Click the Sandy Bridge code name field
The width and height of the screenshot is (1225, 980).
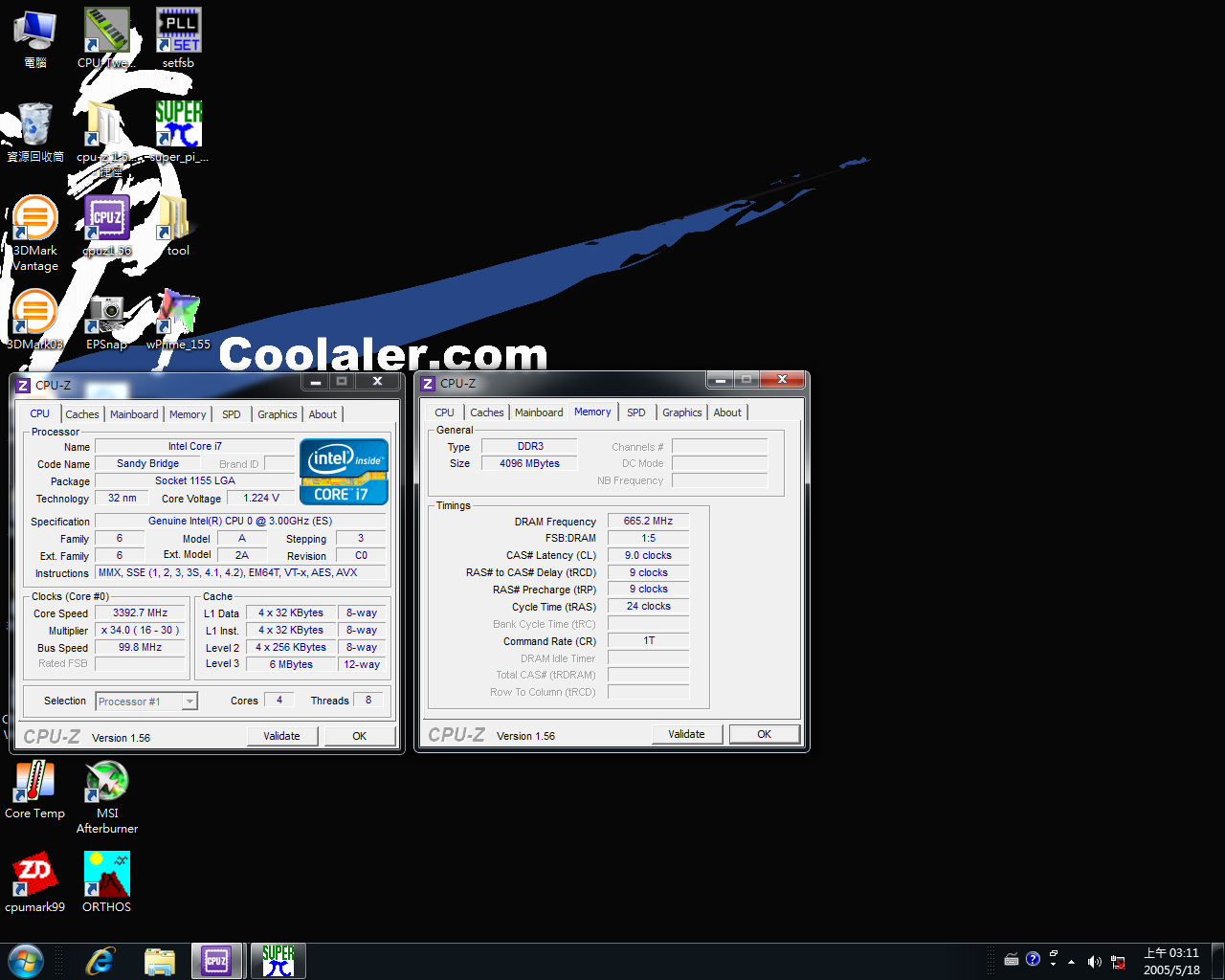(x=147, y=463)
